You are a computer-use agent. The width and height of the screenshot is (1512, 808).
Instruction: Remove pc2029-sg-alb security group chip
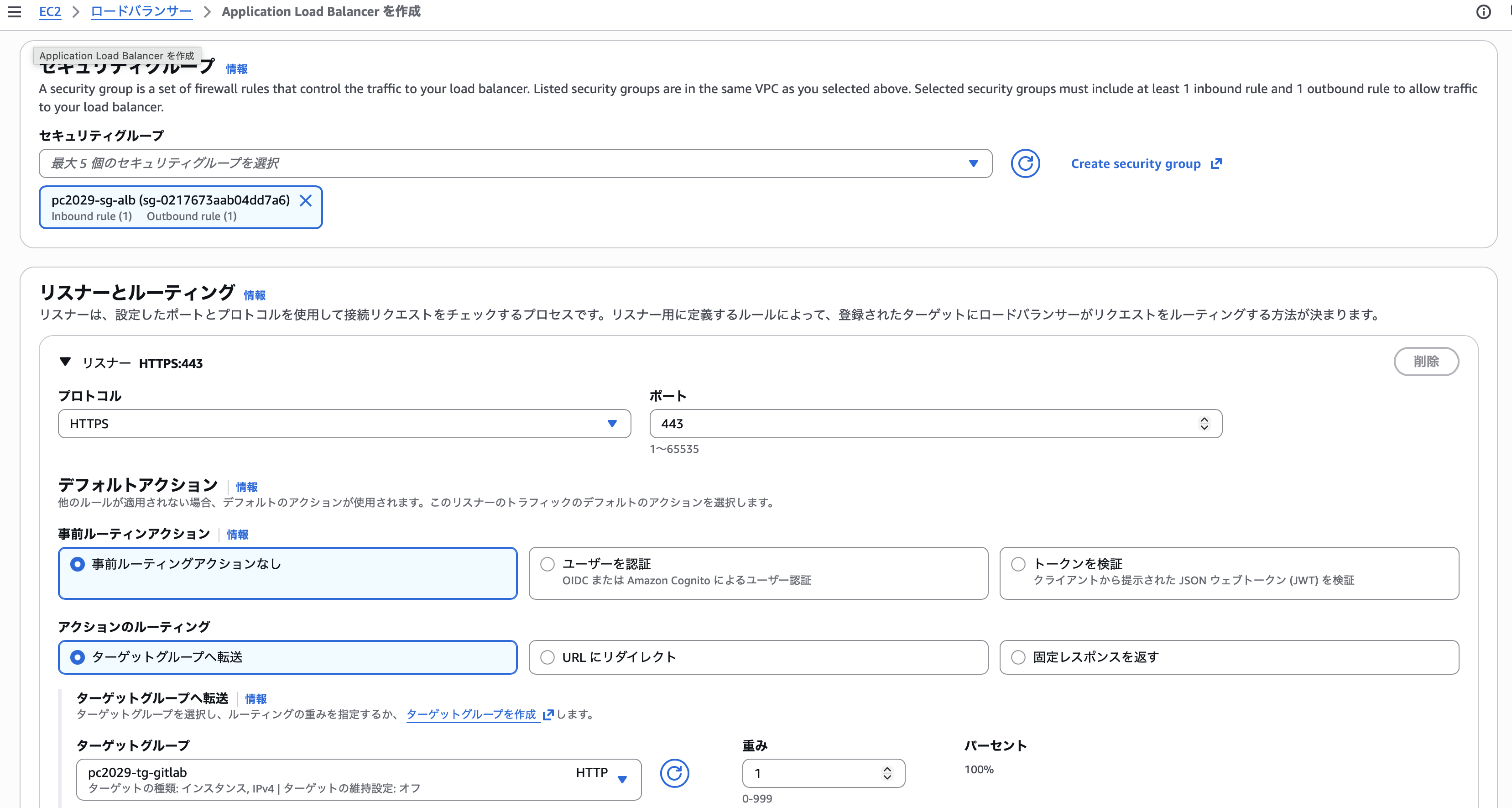306,201
